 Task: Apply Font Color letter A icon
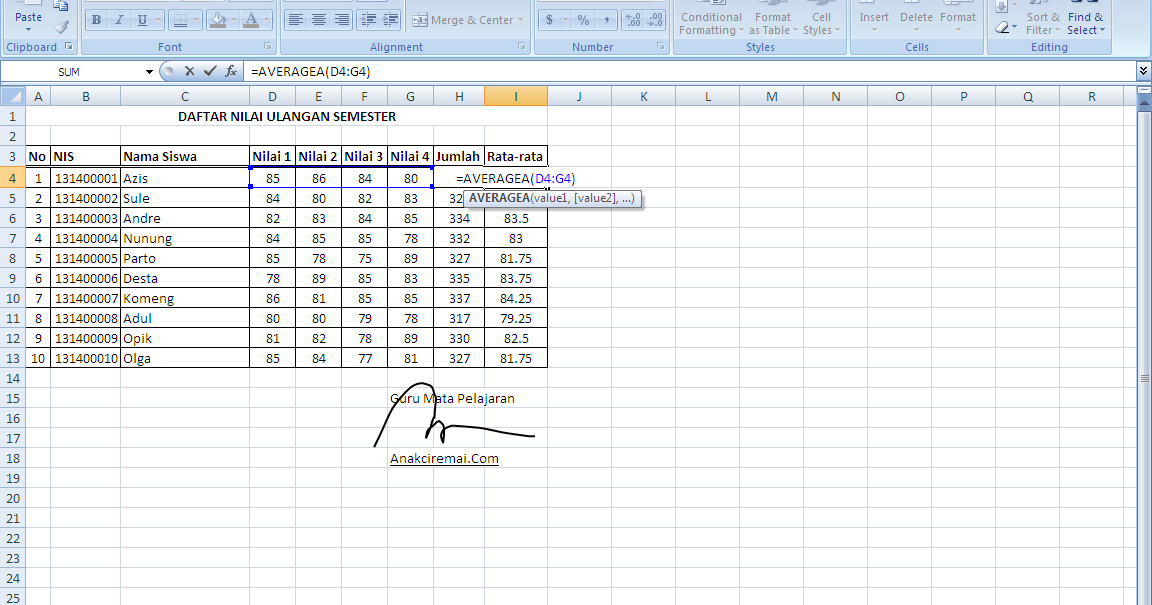[251, 20]
